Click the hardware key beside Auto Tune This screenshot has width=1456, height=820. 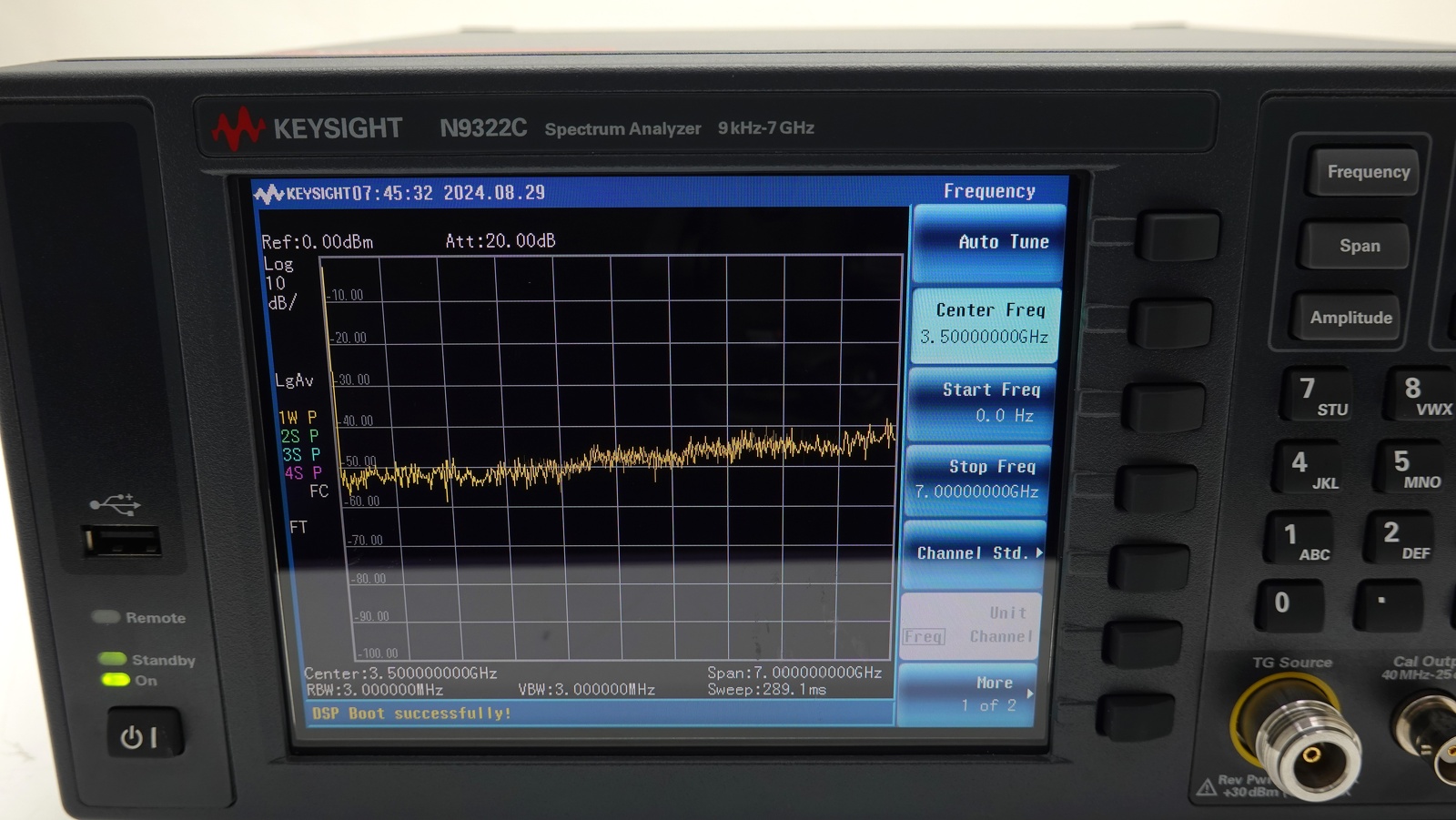click(1178, 238)
